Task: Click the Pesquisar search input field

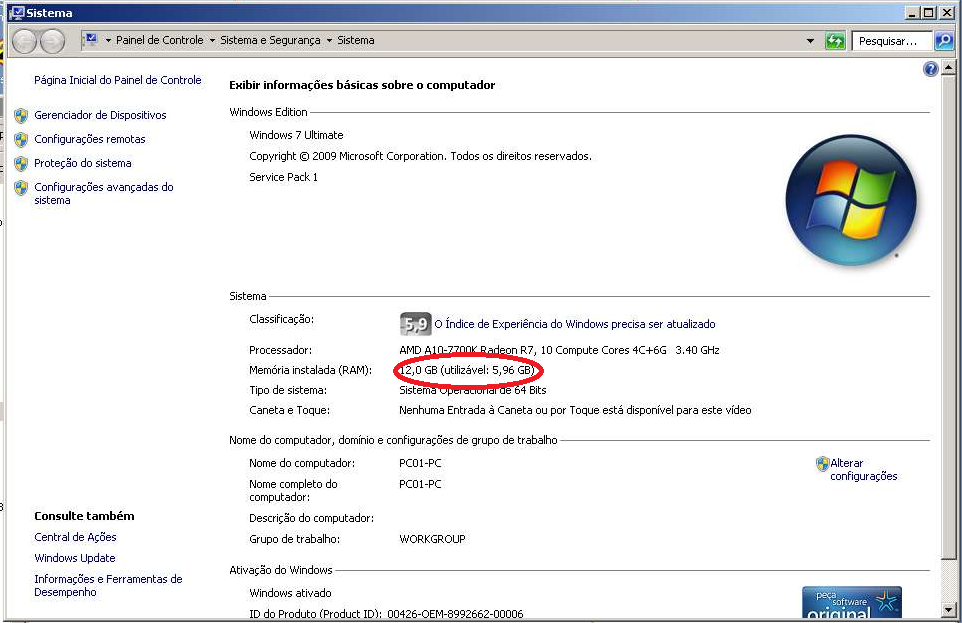Action: (893, 41)
